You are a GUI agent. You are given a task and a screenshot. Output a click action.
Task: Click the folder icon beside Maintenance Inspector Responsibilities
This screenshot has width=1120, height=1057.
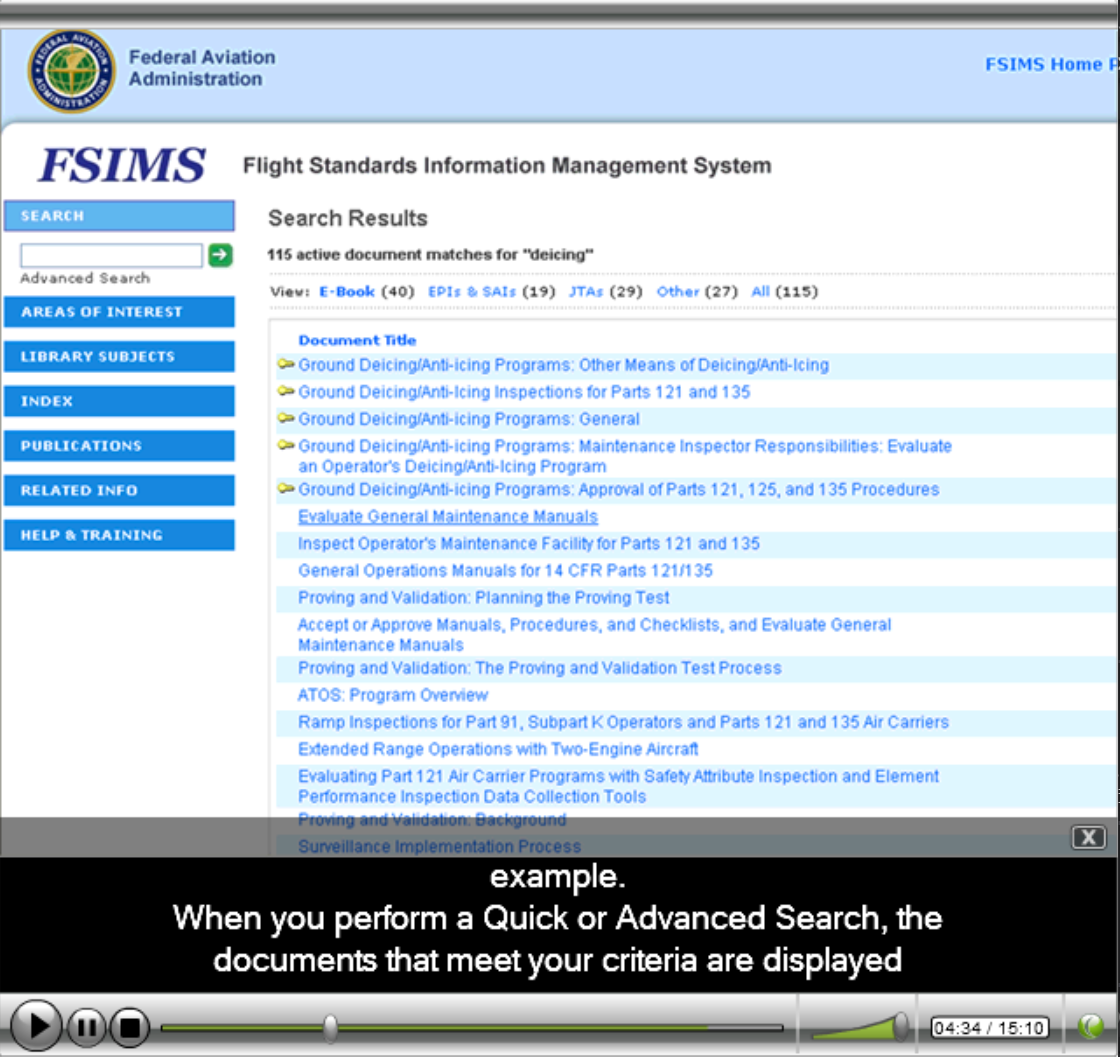pos(286,446)
